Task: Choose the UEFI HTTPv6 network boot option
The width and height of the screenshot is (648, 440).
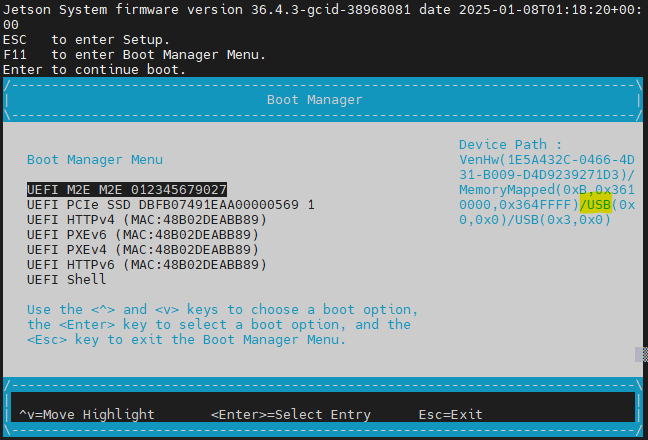Action: (x=147, y=264)
